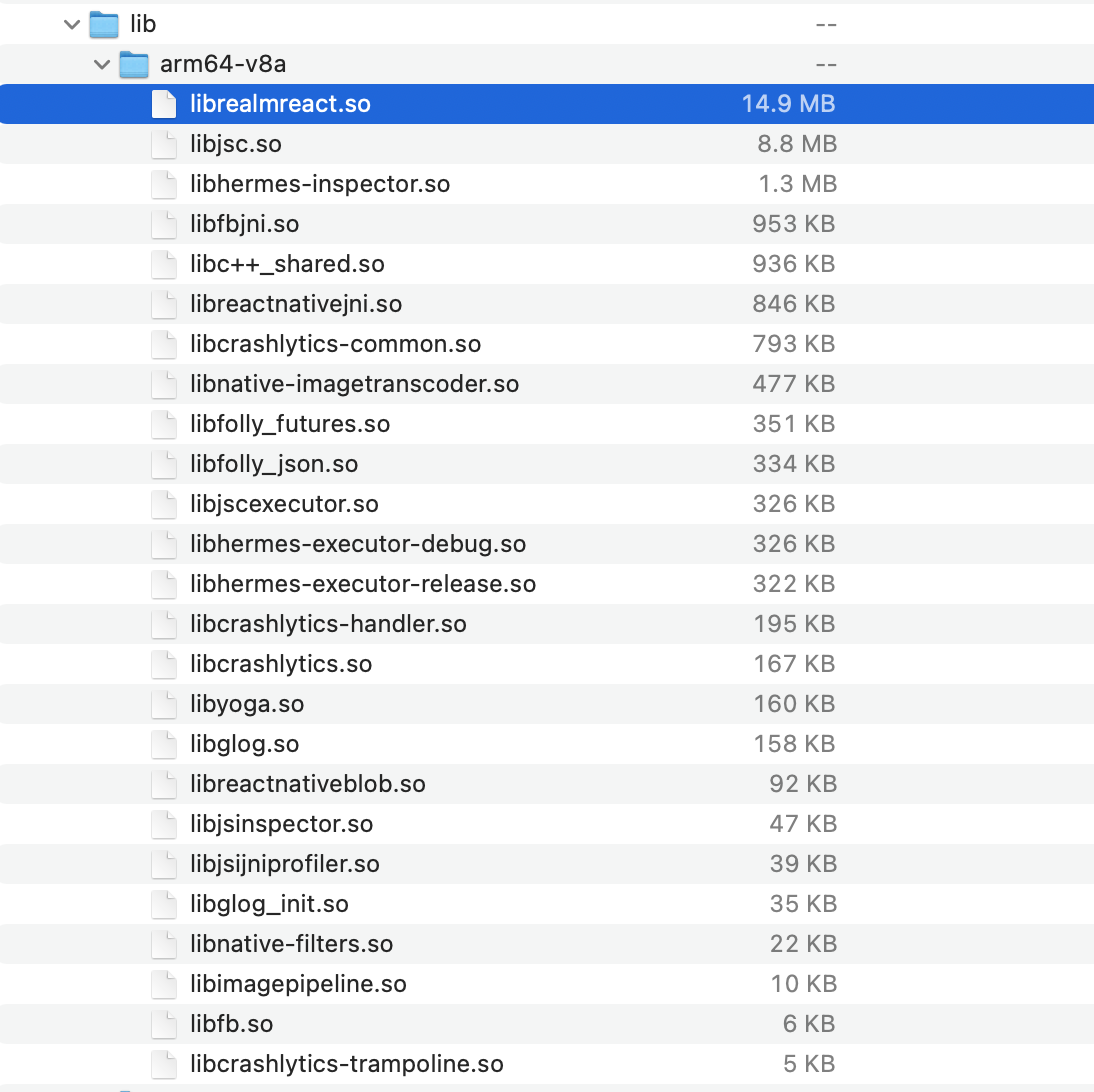Select the lib folder name
This screenshot has height=1092, width=1094.
tap(143, 24)
